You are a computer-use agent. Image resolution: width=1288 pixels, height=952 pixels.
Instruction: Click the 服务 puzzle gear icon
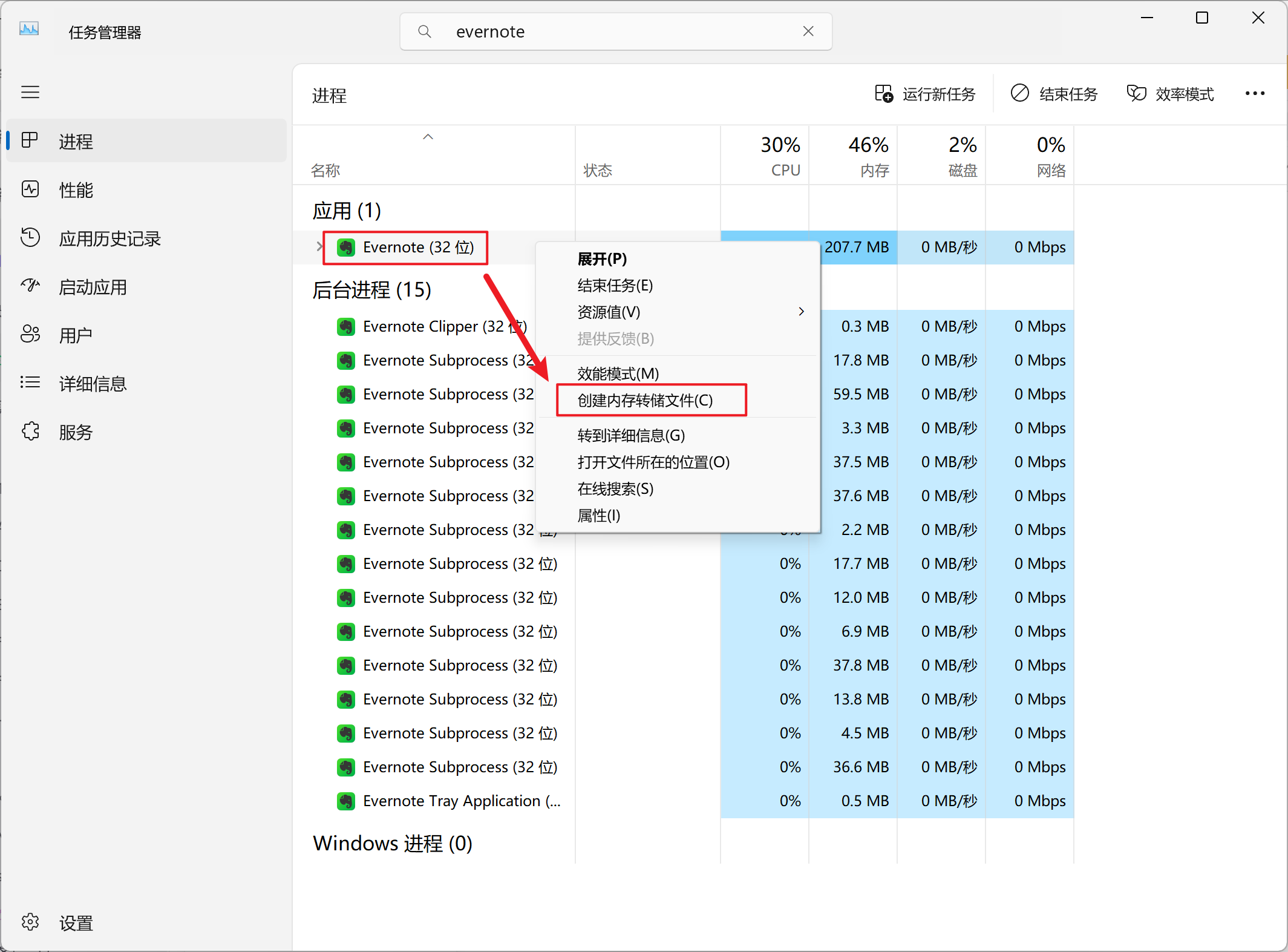(x=30, y=431)
